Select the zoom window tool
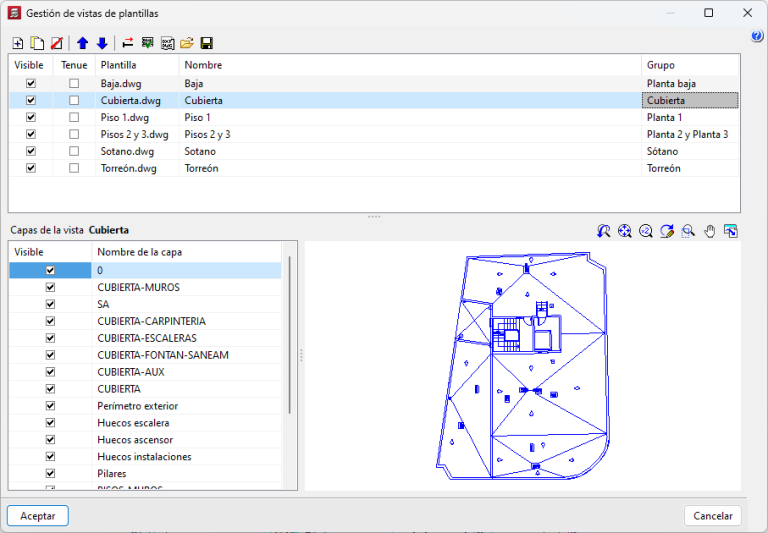The image size is (768, 533). (x=688, y=231)
